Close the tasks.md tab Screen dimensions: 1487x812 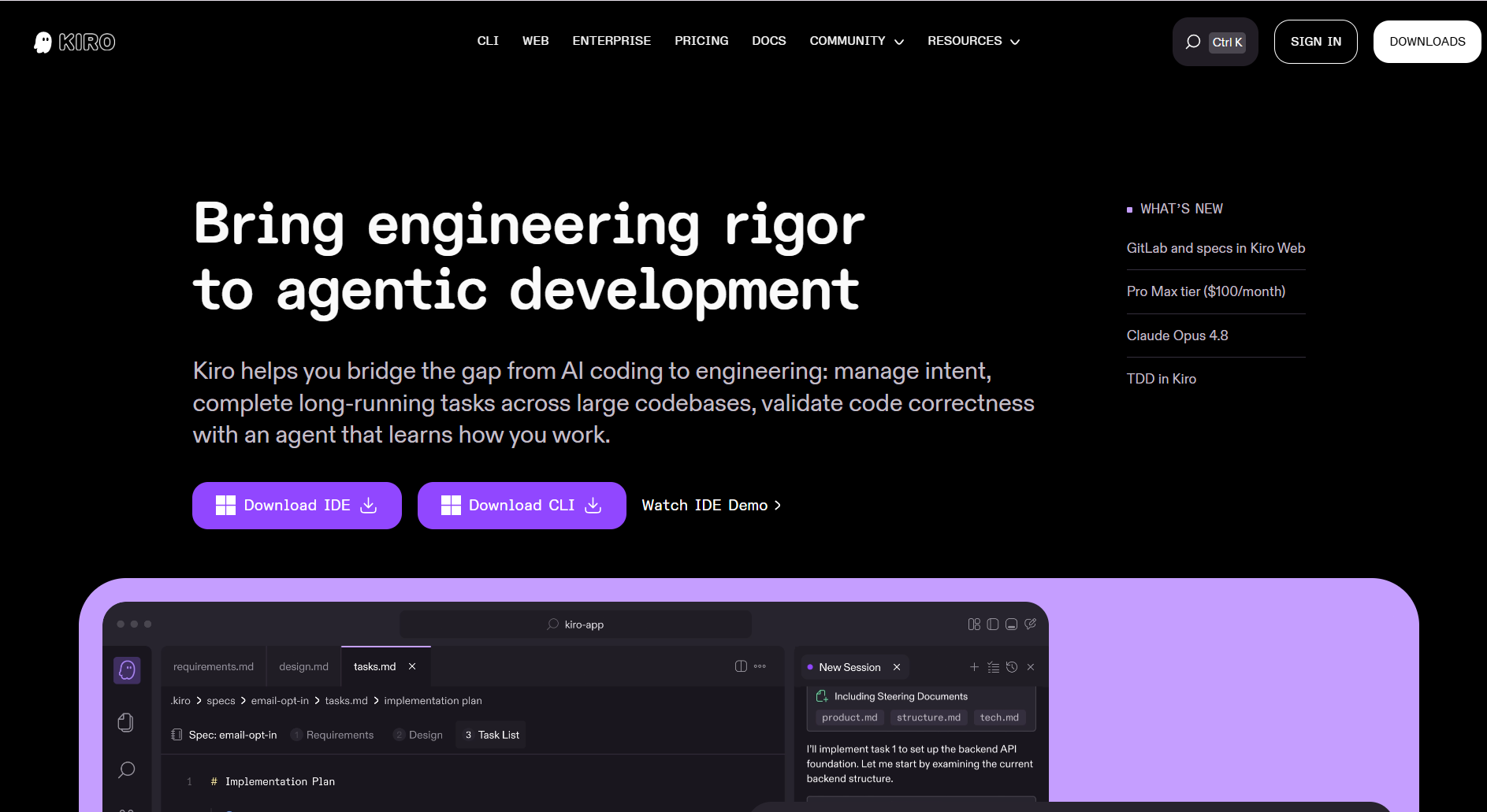[x=412, y=667]
